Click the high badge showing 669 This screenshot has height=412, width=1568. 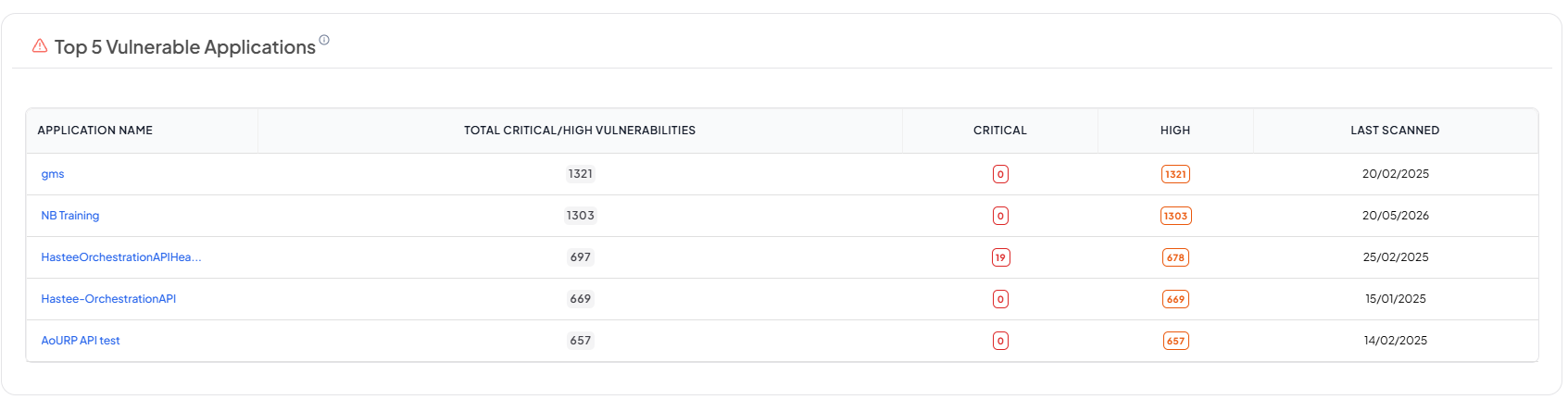coord(1175,299)
